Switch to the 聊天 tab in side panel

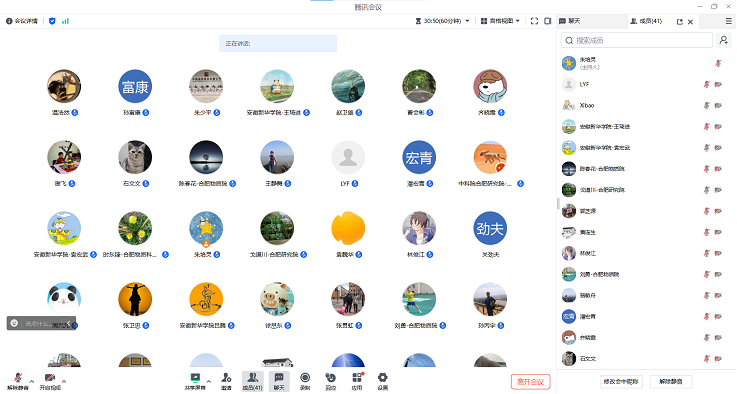click(x=570, y=21)
